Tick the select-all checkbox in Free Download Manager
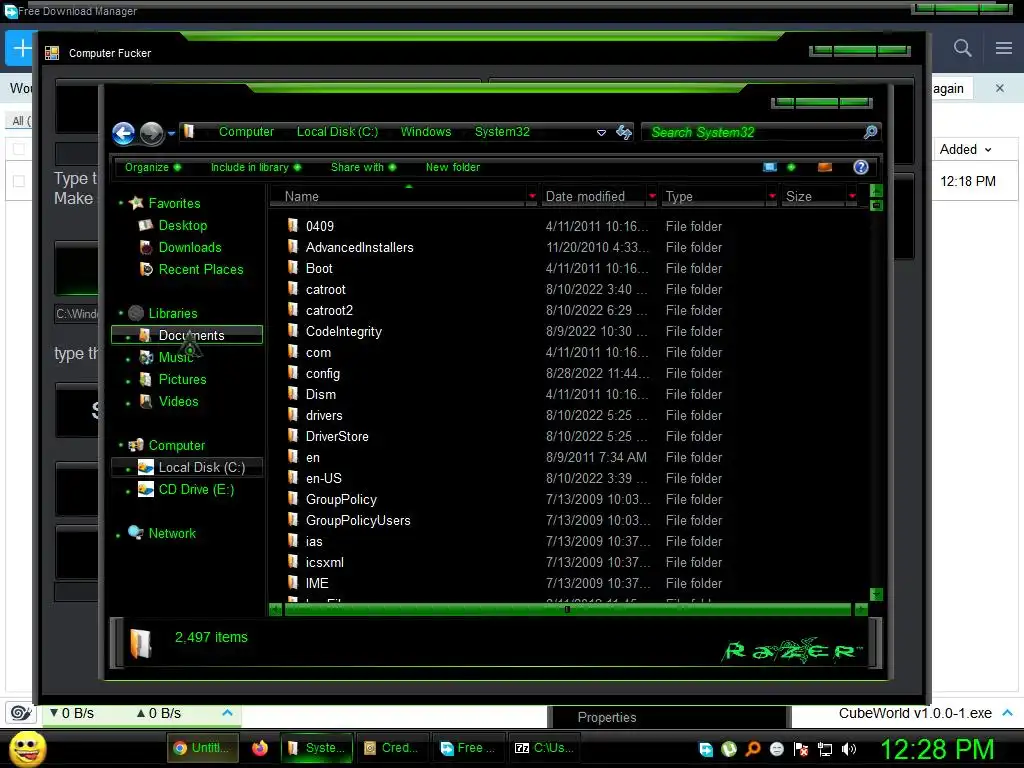 pos(20,150)
